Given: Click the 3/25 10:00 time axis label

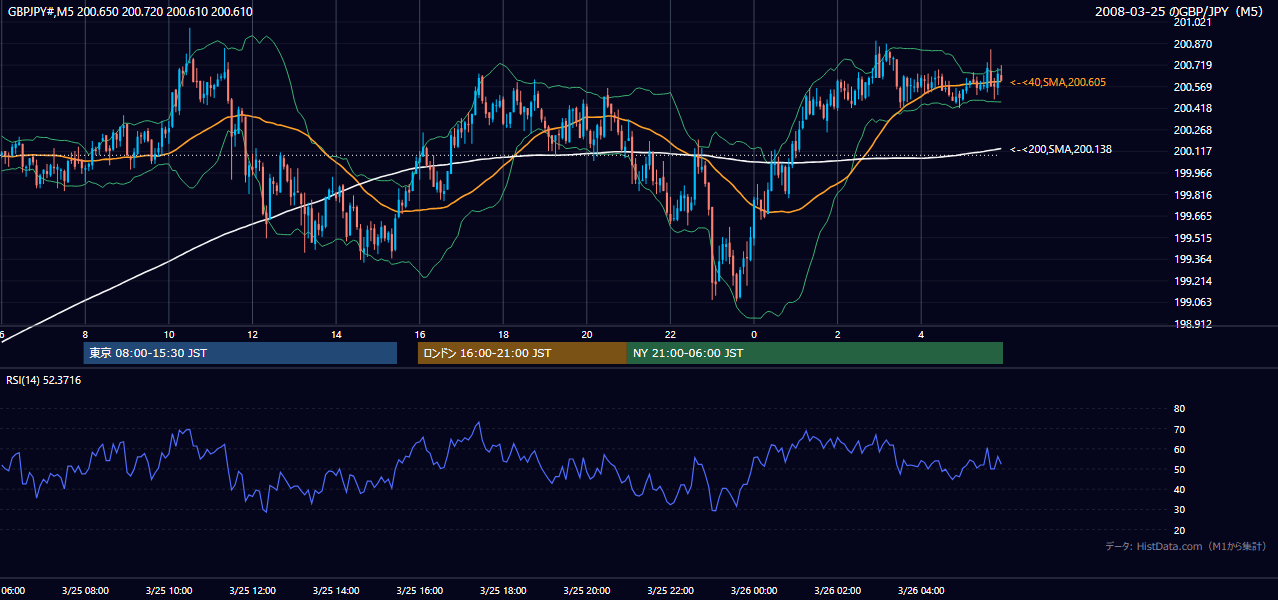Looking at the screenshot, I should 169,591.
